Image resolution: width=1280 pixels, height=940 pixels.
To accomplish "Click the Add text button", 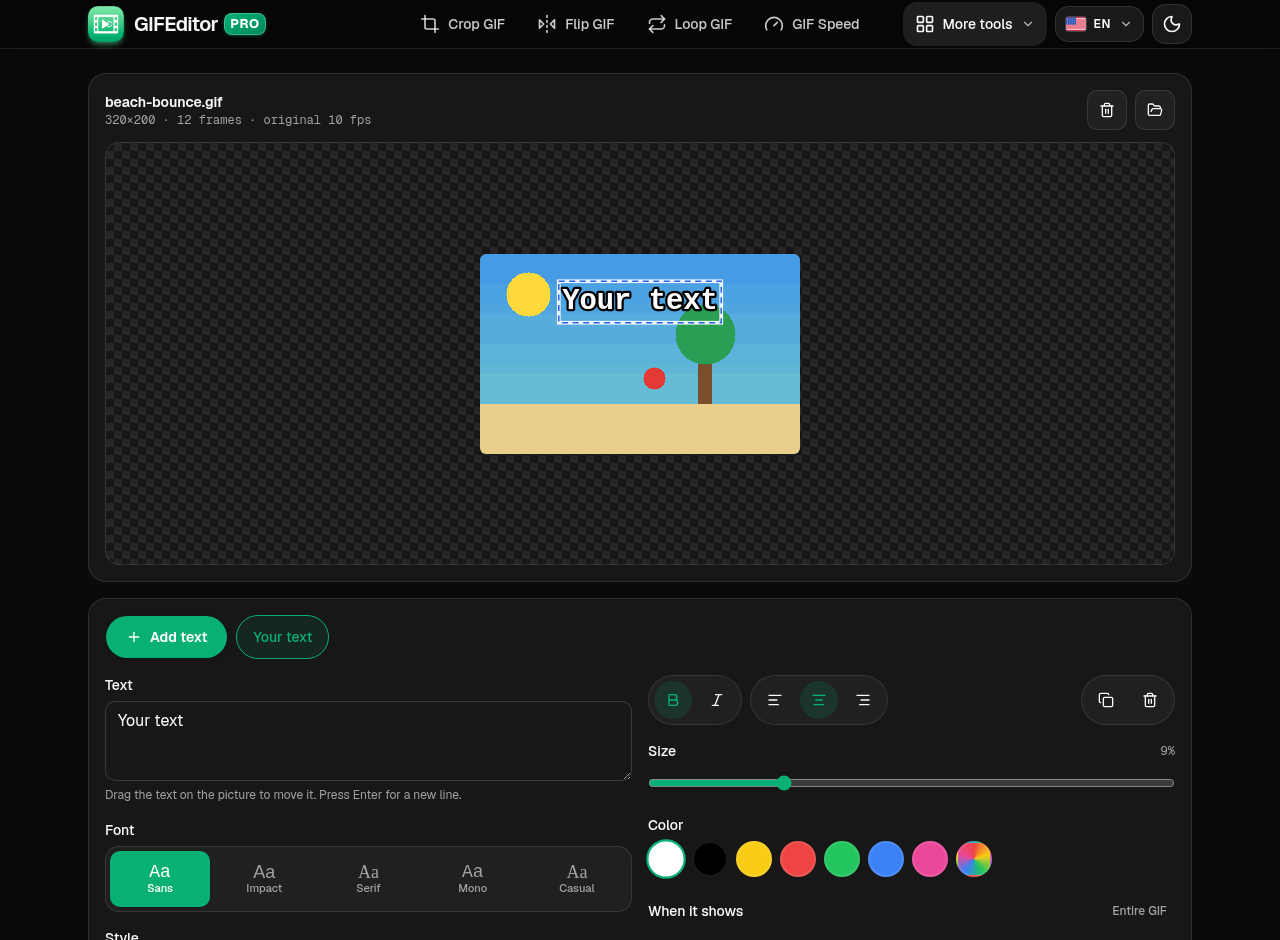I will [166, 637].
